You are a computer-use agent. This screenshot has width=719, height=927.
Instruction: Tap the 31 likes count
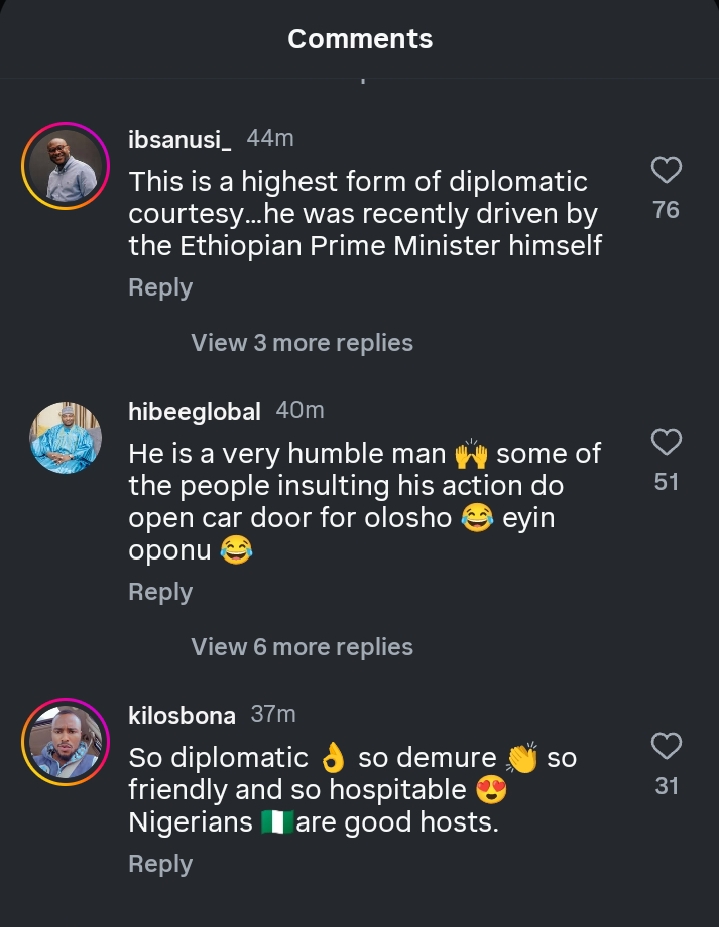coord(666,786)
